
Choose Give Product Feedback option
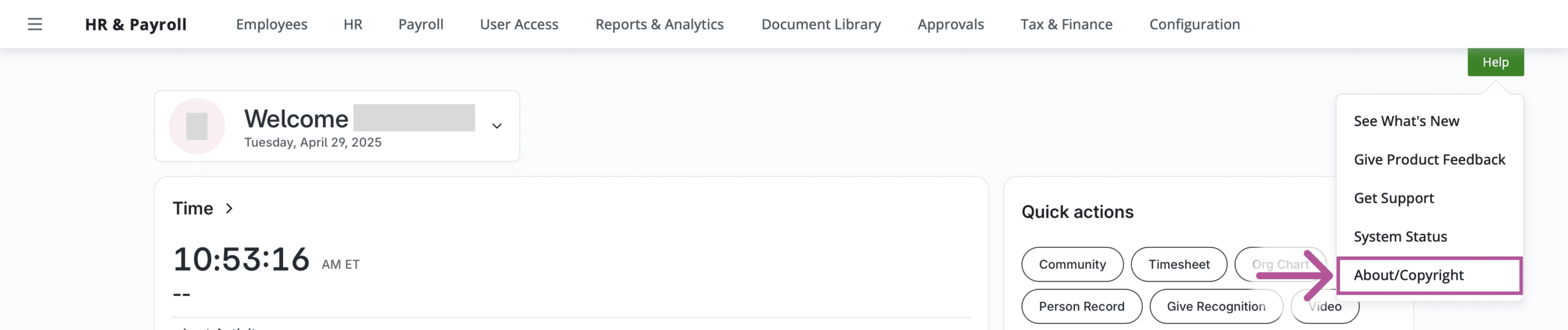tap(1429, 160)
